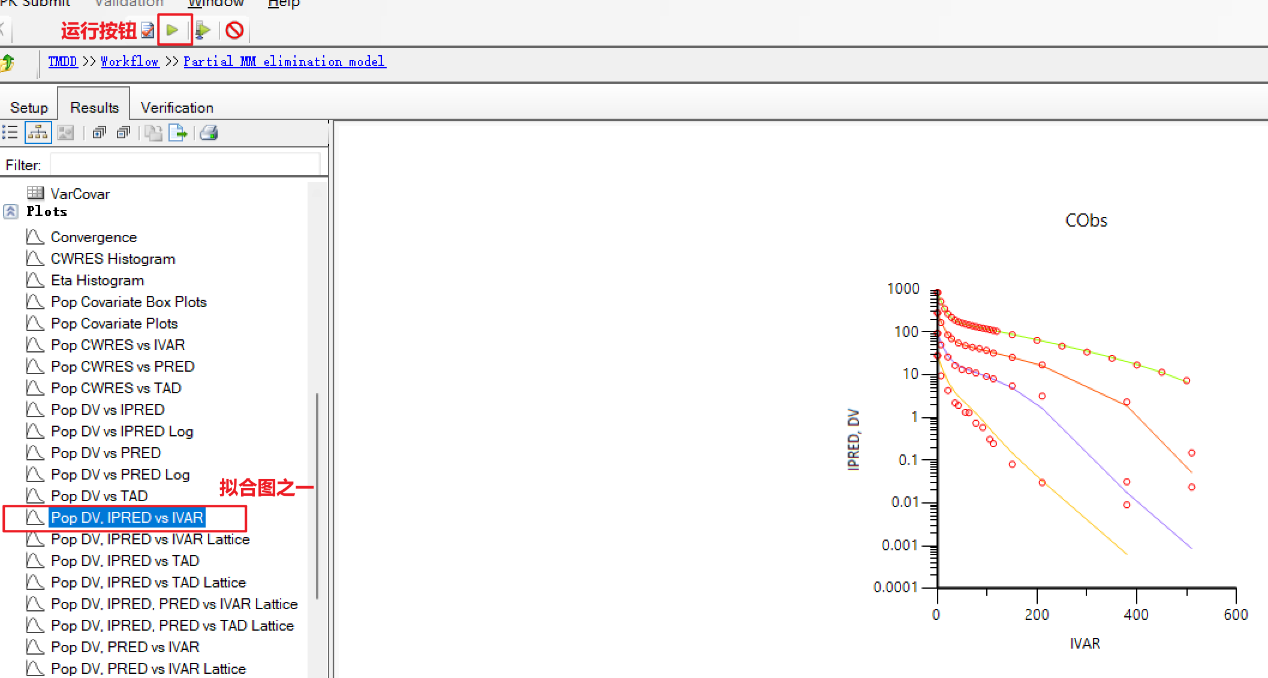Click the greyed thumbnail view icon
This screenshot has height=678, width=1268.
pos(66,132)
